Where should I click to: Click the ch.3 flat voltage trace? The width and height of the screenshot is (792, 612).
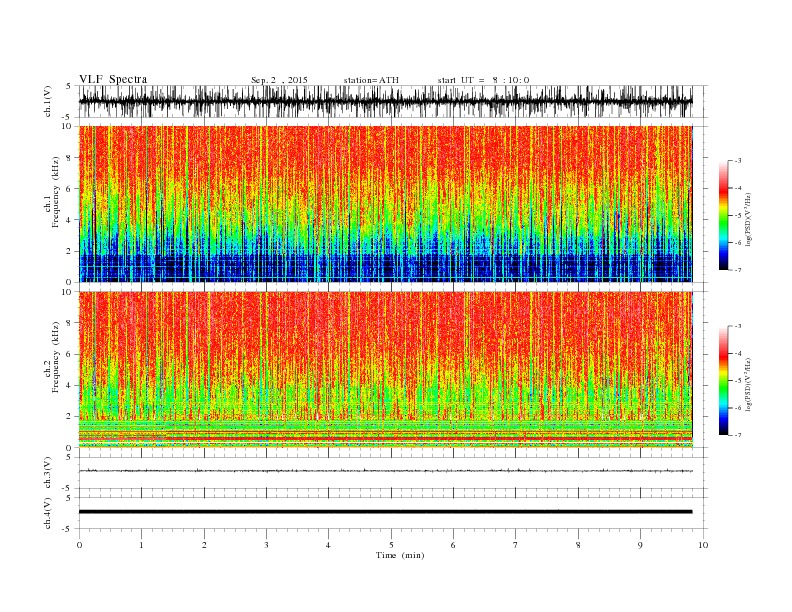pos(385,471)
